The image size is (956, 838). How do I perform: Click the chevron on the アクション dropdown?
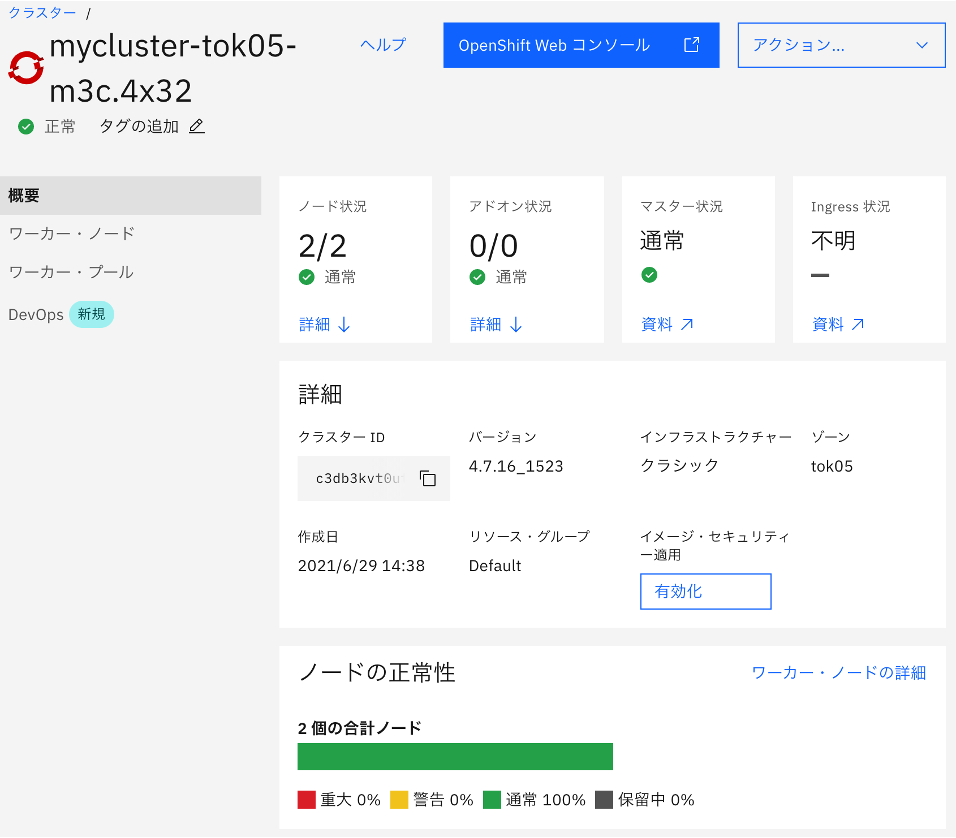click(x=922, y=45)
